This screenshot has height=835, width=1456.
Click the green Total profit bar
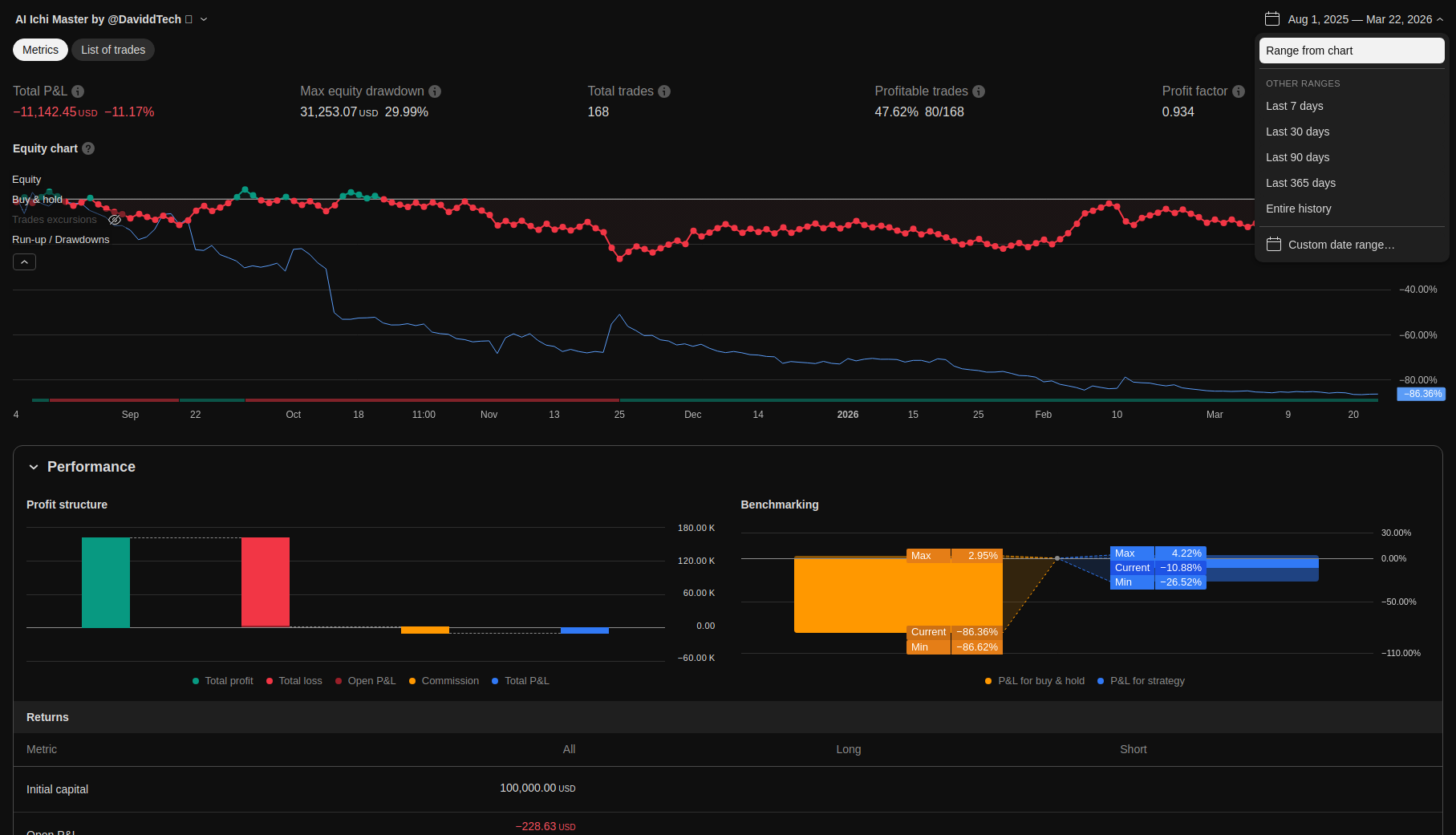[x=106, y=582]
